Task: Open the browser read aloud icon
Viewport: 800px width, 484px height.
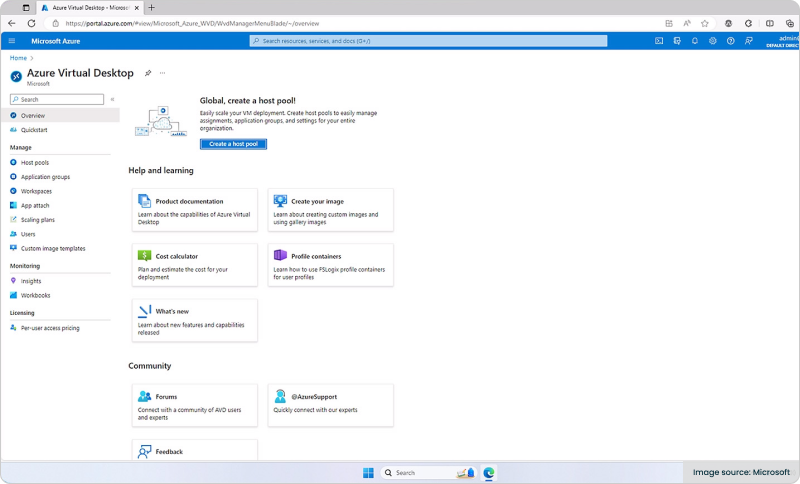Action: pyautogui.click(x=687, y=23)
